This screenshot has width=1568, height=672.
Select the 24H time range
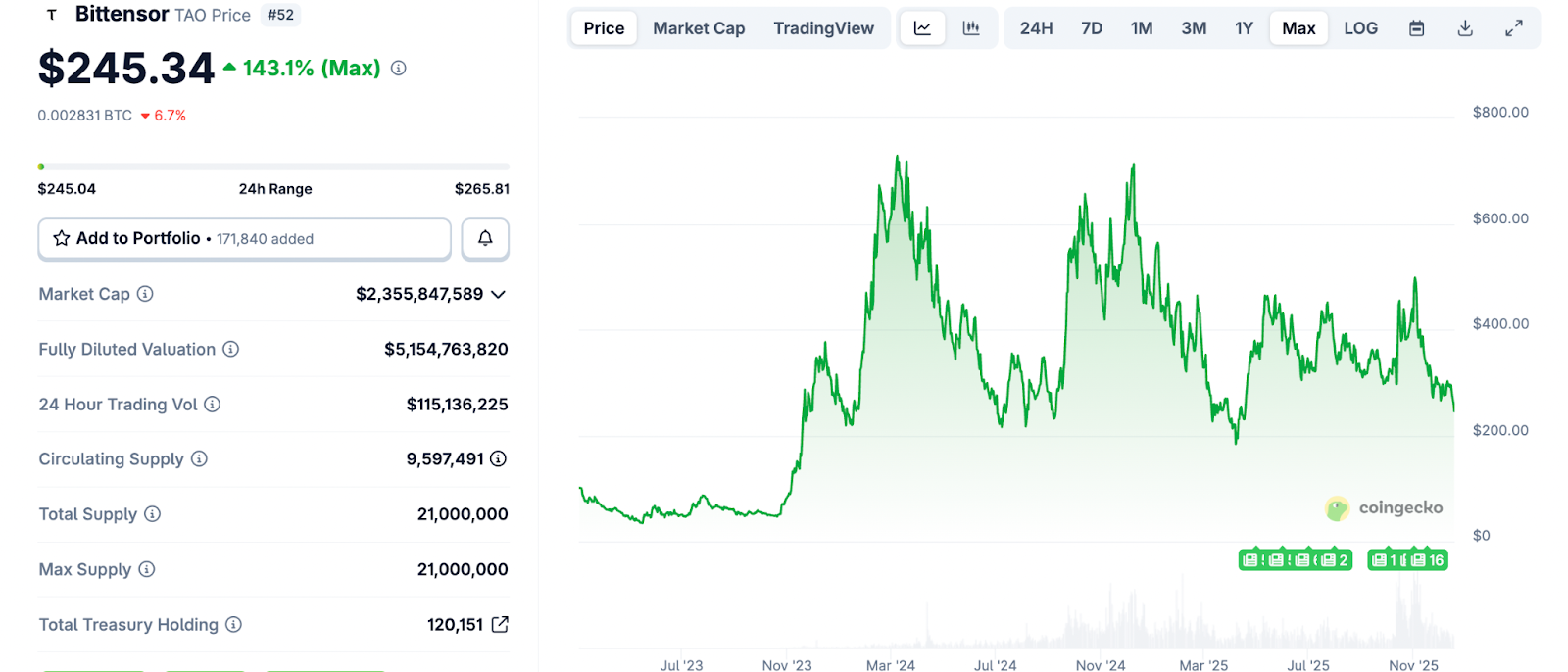pos(1036,28)
